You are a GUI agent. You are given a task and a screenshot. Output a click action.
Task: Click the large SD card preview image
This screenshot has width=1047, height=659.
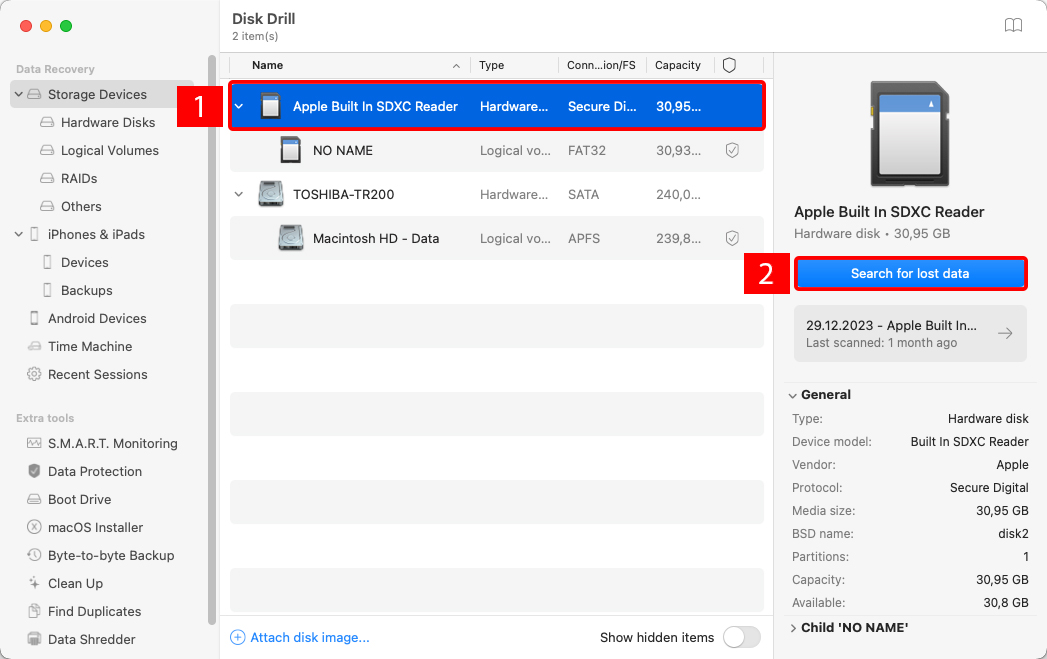click(909, 134)
